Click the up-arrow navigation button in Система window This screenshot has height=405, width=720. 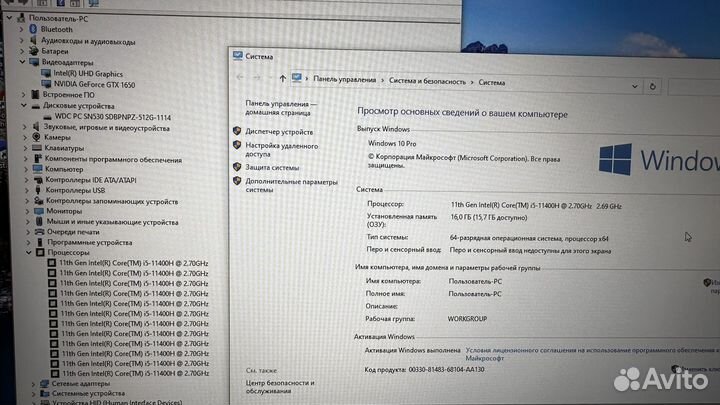coord(282,78)
